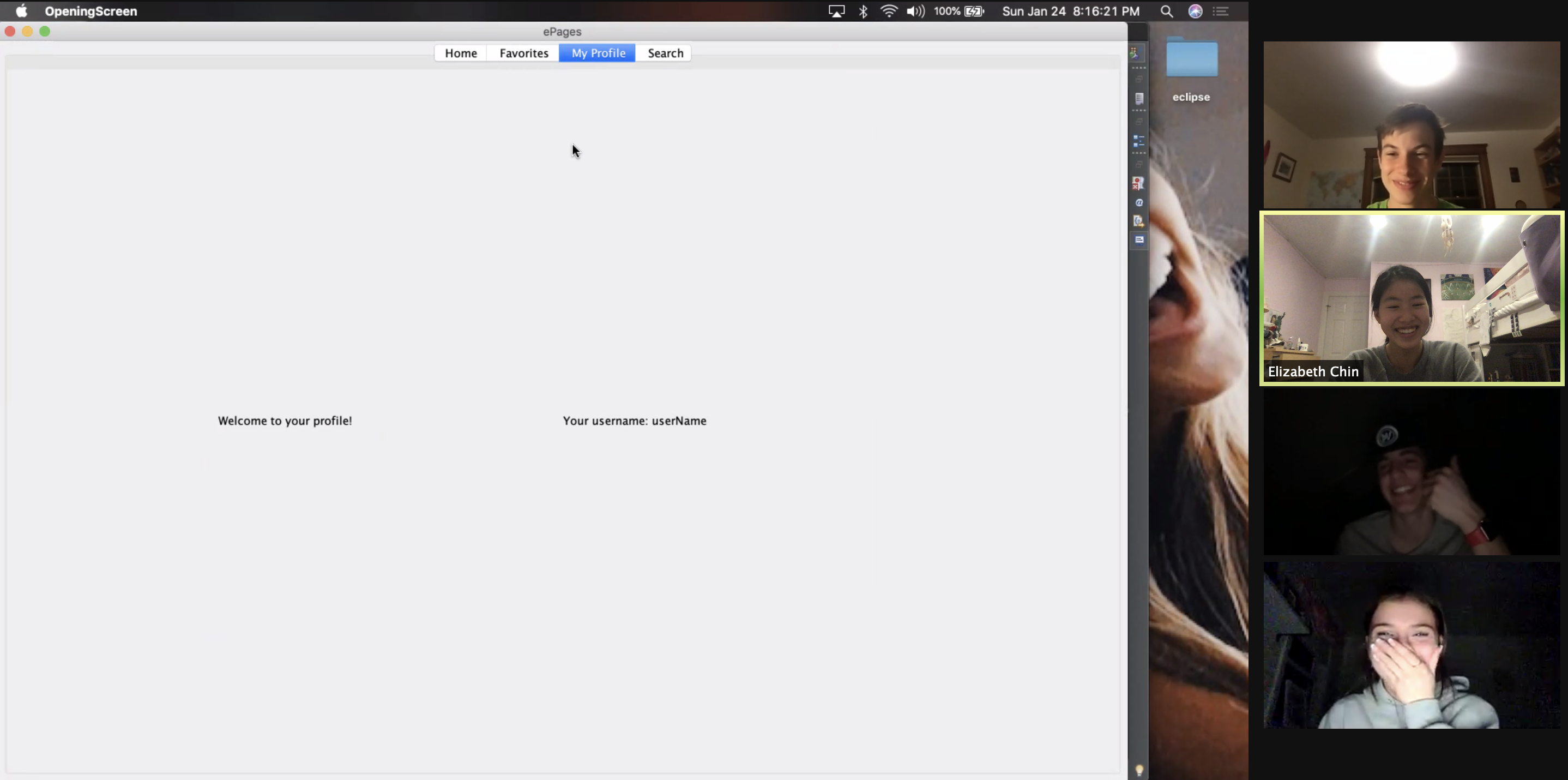Open the Home tab
The image size is (1568, 780).
pos(461,53)
